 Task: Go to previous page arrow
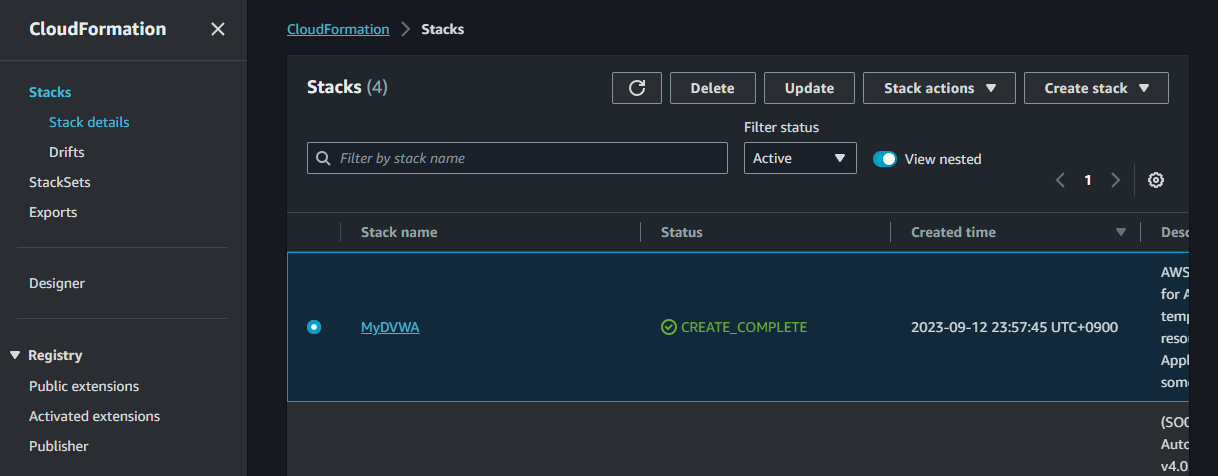pyautogui.click(x=1061, y=181)
